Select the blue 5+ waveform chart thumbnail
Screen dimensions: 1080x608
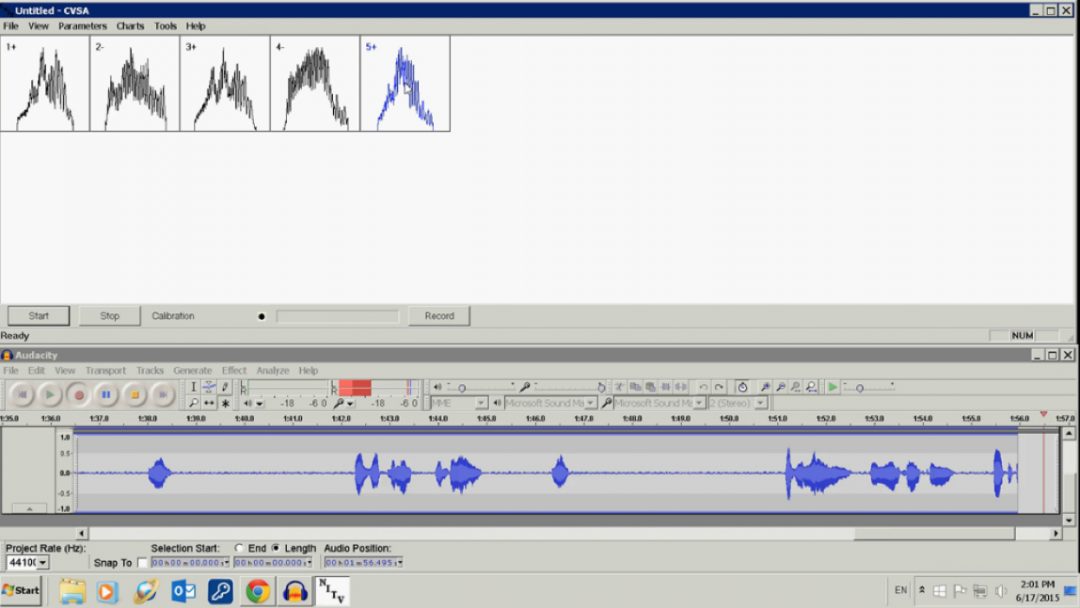coord(405,84)
